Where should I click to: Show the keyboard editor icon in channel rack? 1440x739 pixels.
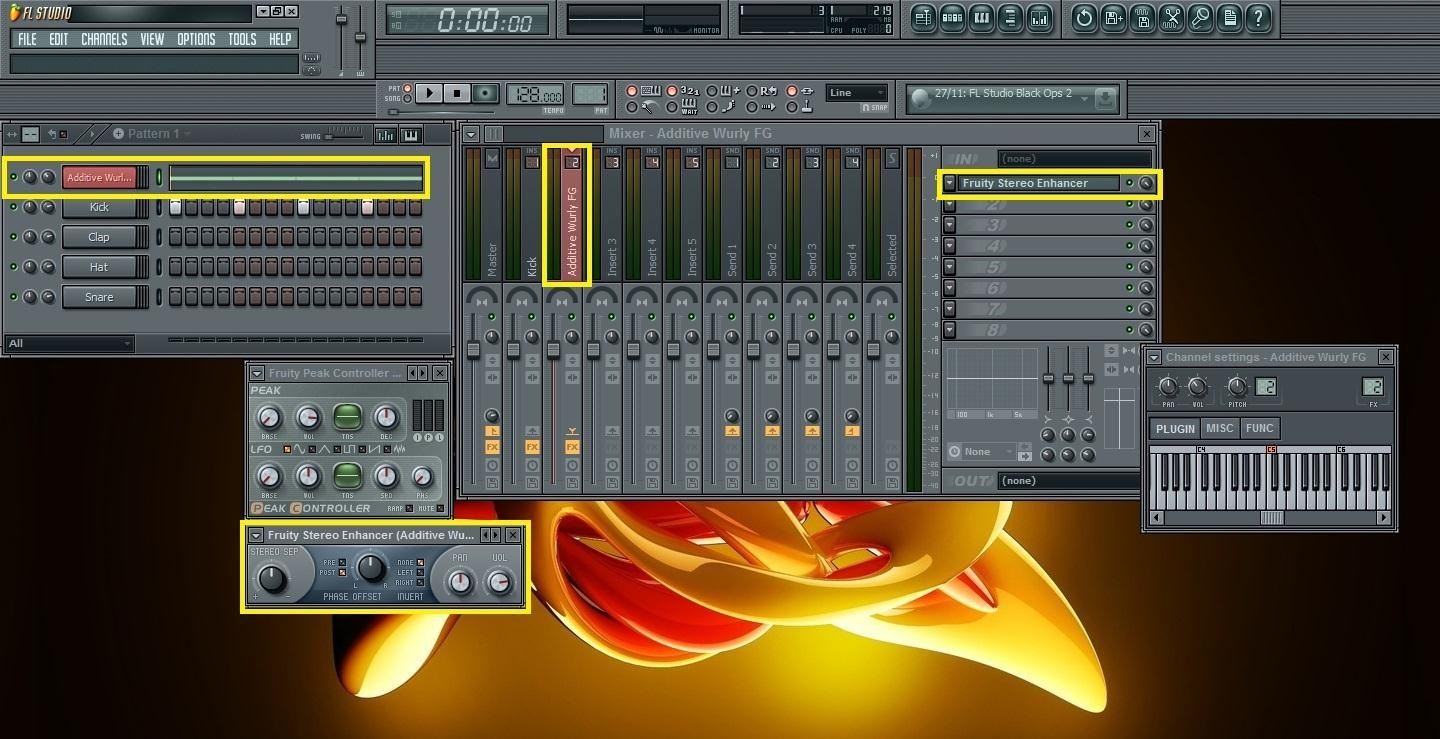[x=410, y=135]
